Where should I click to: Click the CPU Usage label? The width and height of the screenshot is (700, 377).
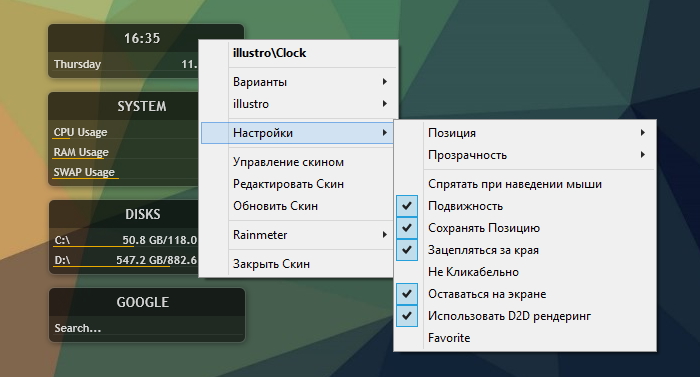[x=80, y=132]
